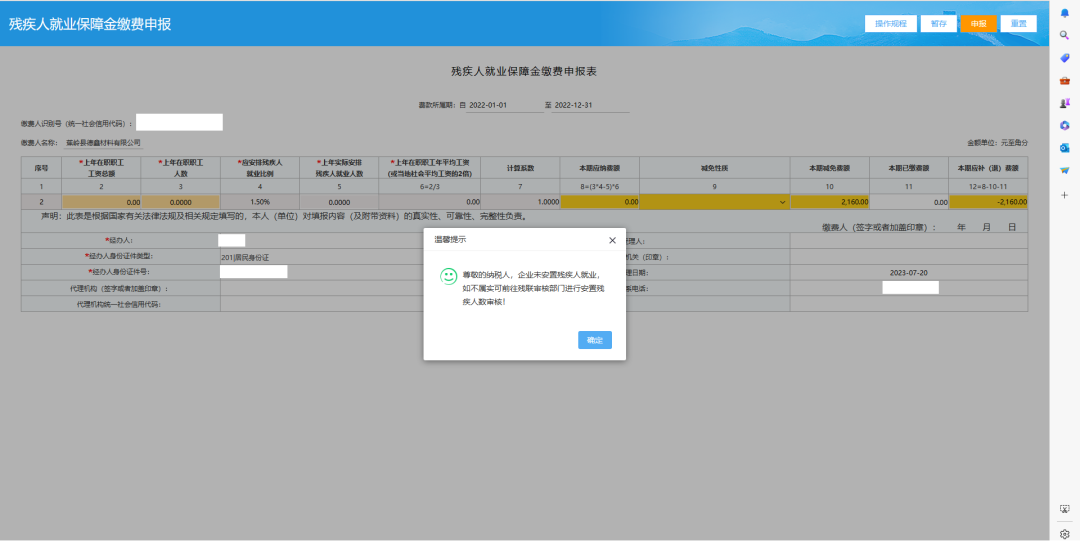Open the red toolbox icon in sidebar
Screen dimensions: 1080x541
tap(1065, 80)
